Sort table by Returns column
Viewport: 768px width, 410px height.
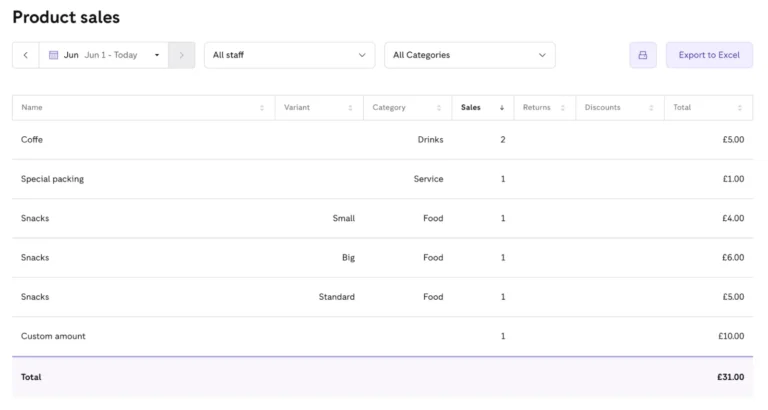[545, 107]
